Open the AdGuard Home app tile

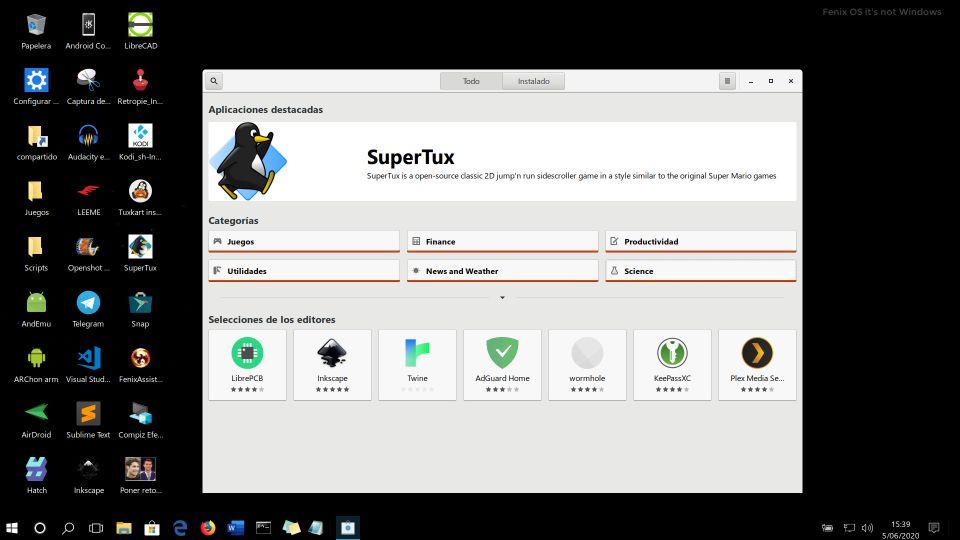tap(502, 365)
